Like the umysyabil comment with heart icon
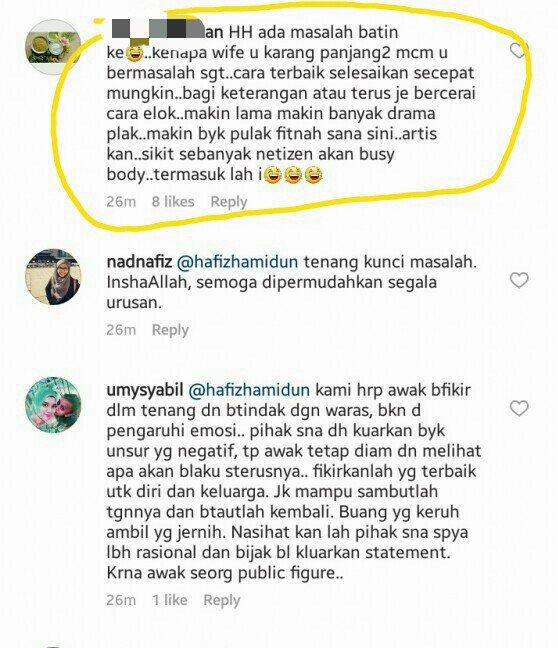Image resolution: width=558 pixels, height=648 pixels. (x=519, y=408)
